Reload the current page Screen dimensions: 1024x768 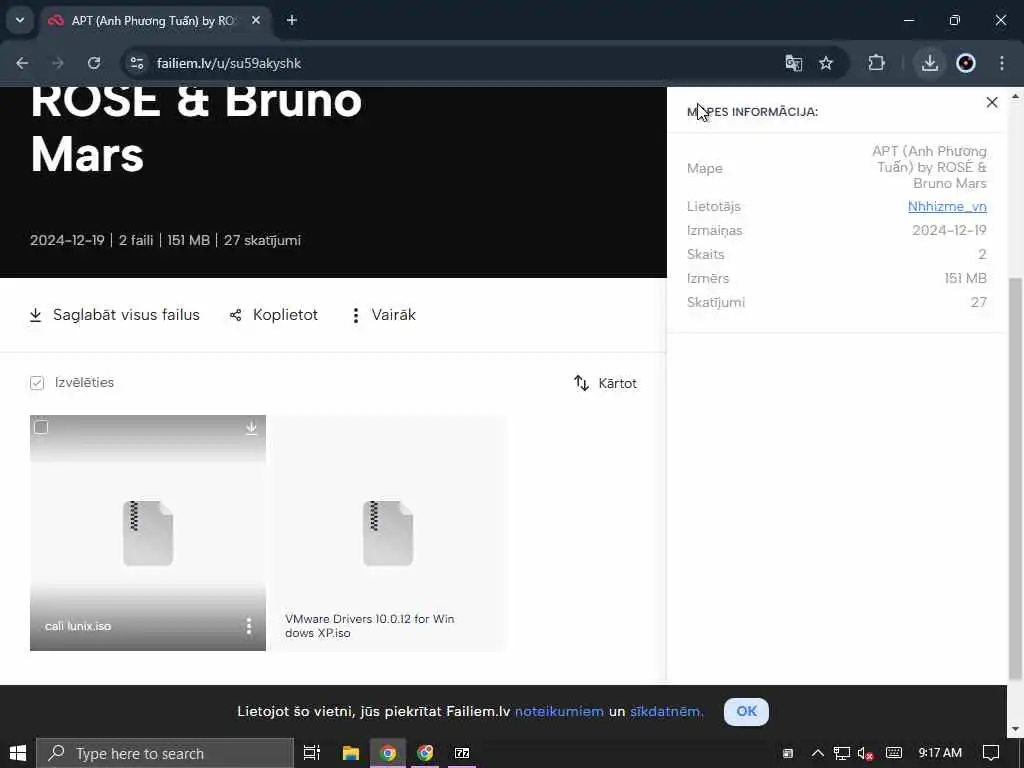coord(94,63)
